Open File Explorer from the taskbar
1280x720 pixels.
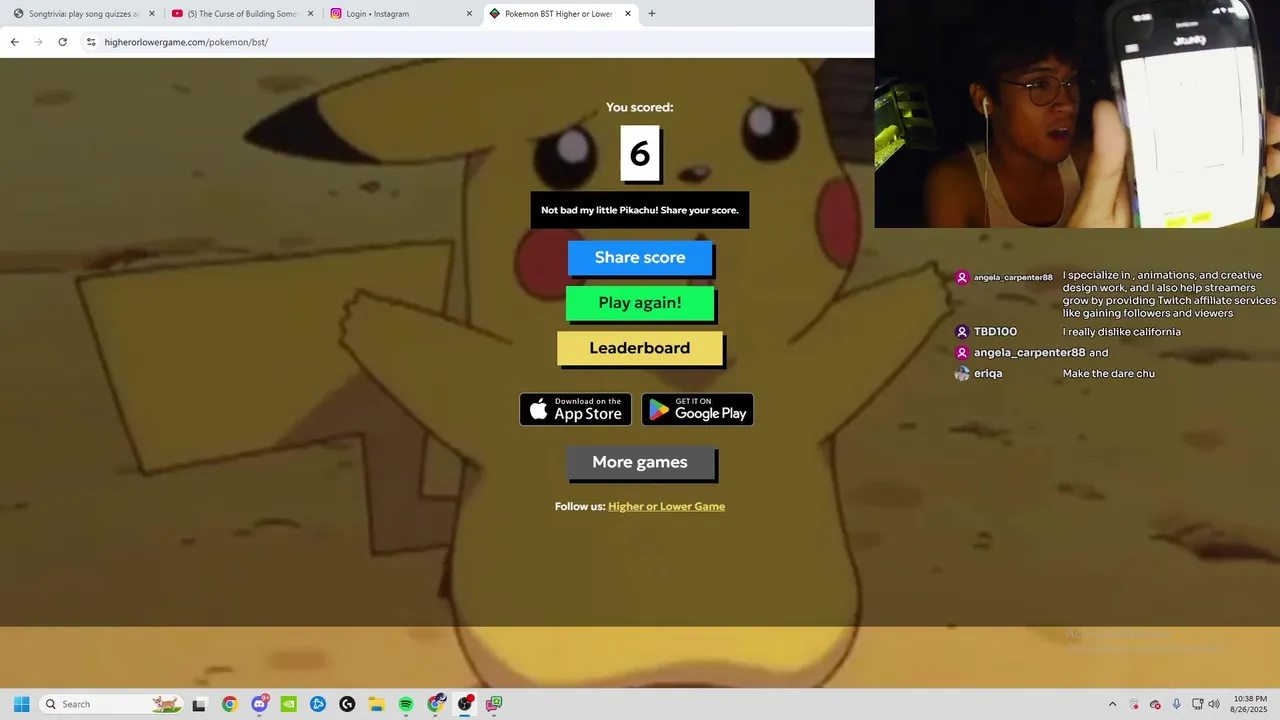376,704
